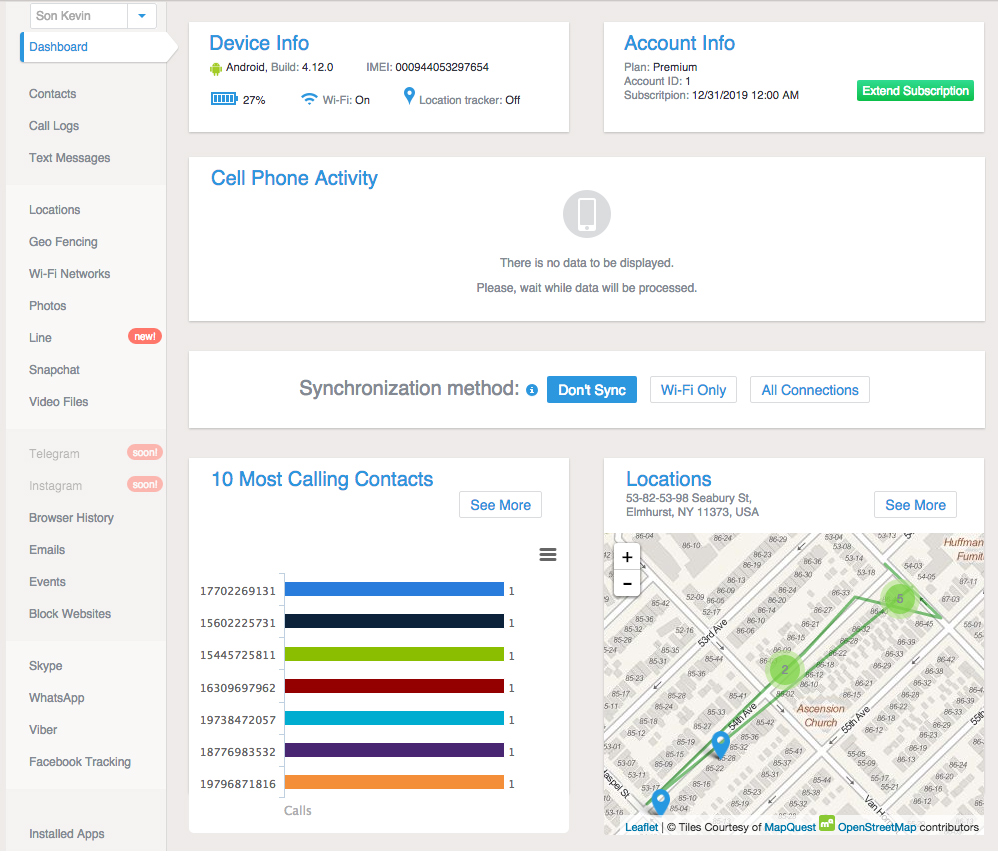Click the location tracker pin icon
Screen dimensions: 998x864
coord(409,97)
